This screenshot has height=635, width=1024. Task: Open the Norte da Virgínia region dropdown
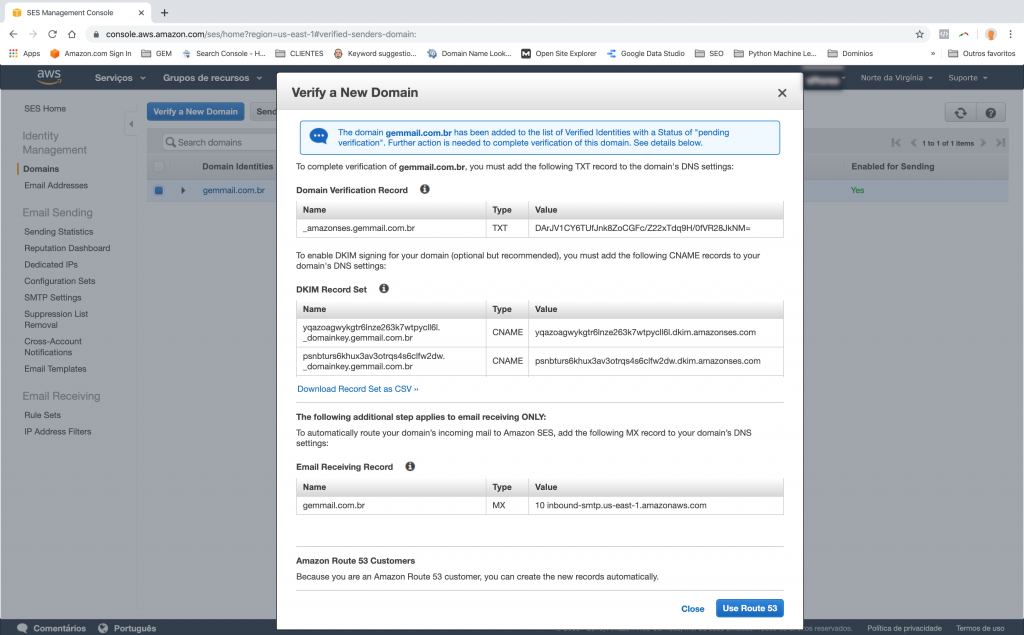[896, 78]
